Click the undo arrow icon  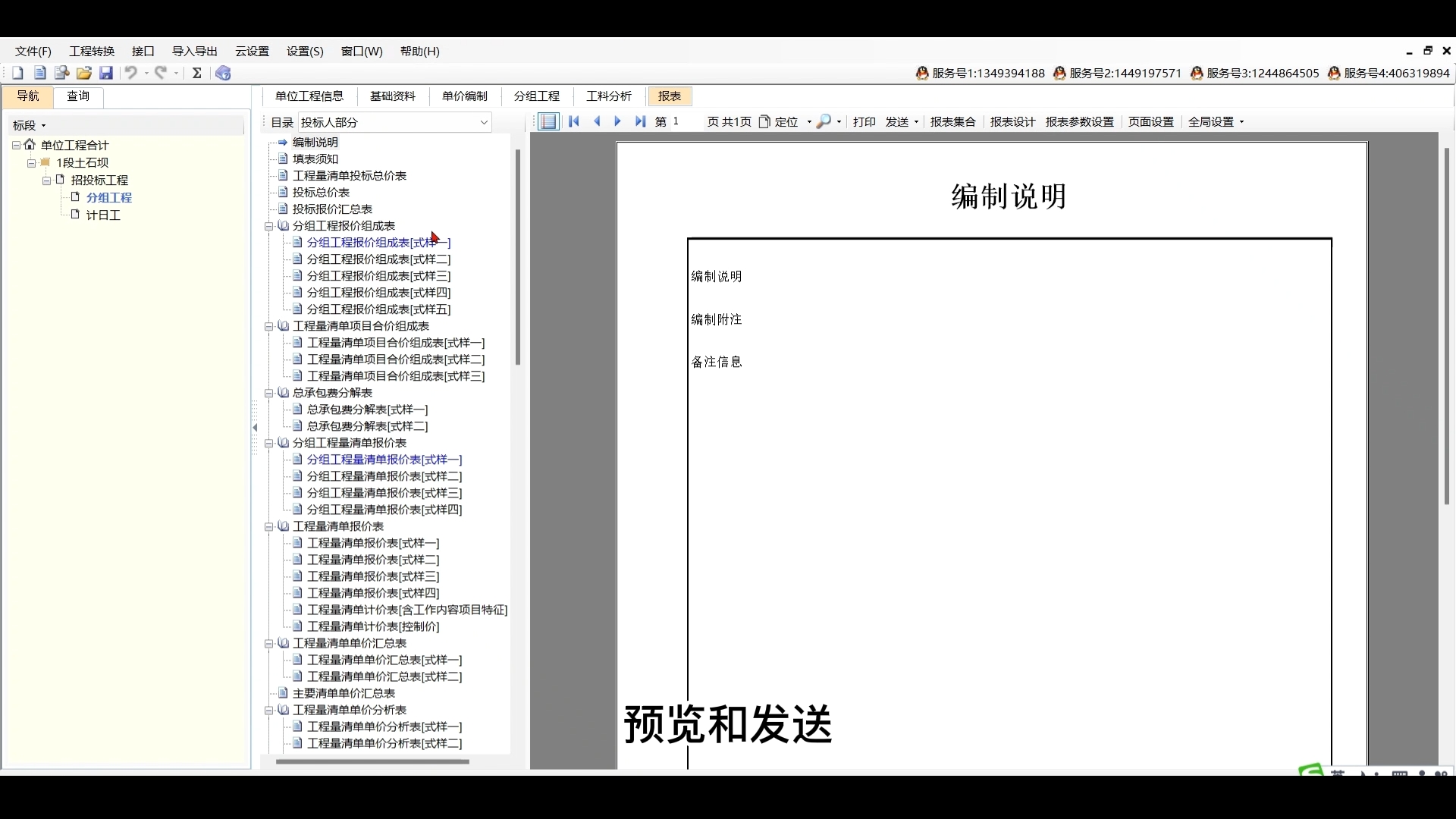click(x=131, y=73)
